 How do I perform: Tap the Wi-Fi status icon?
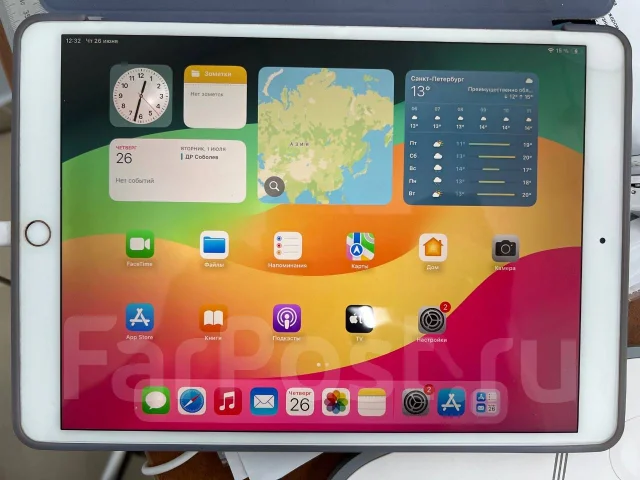click(551, 50)
